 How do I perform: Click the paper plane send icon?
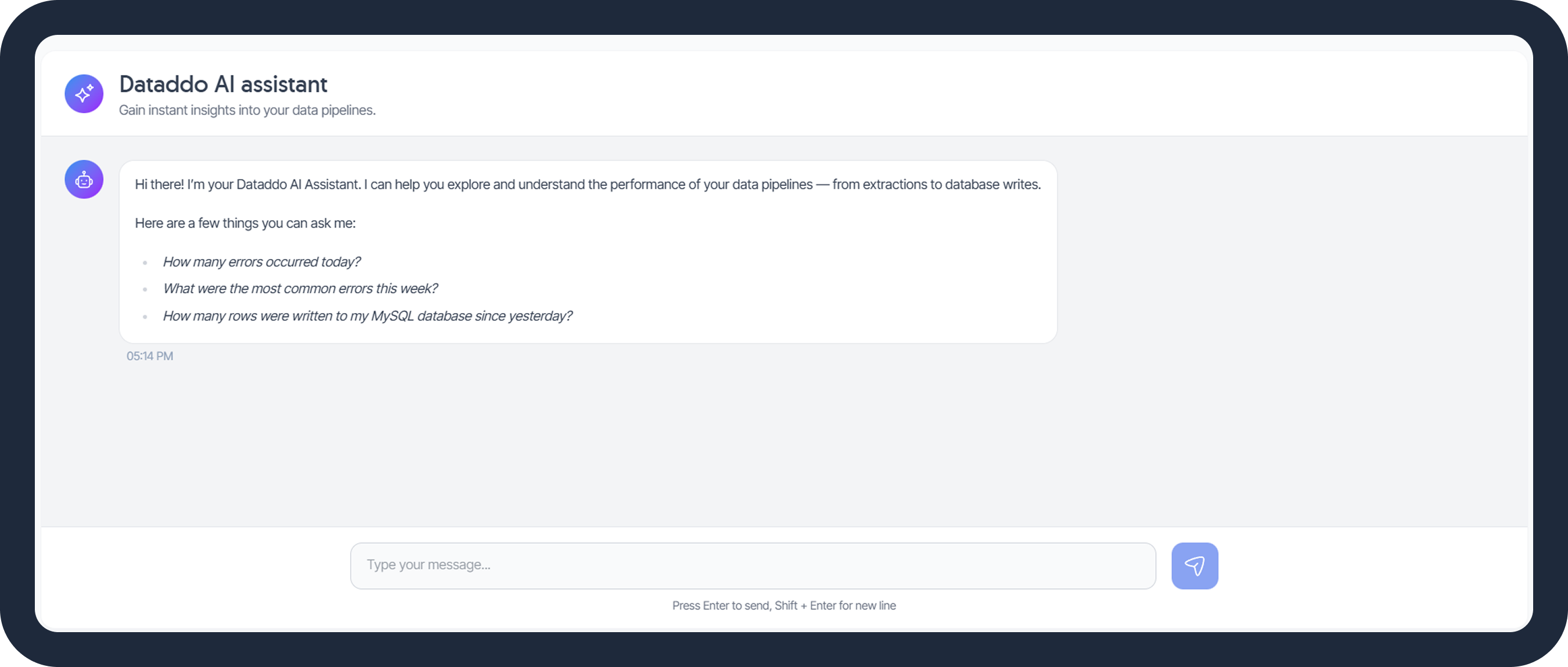[1195, 565]
